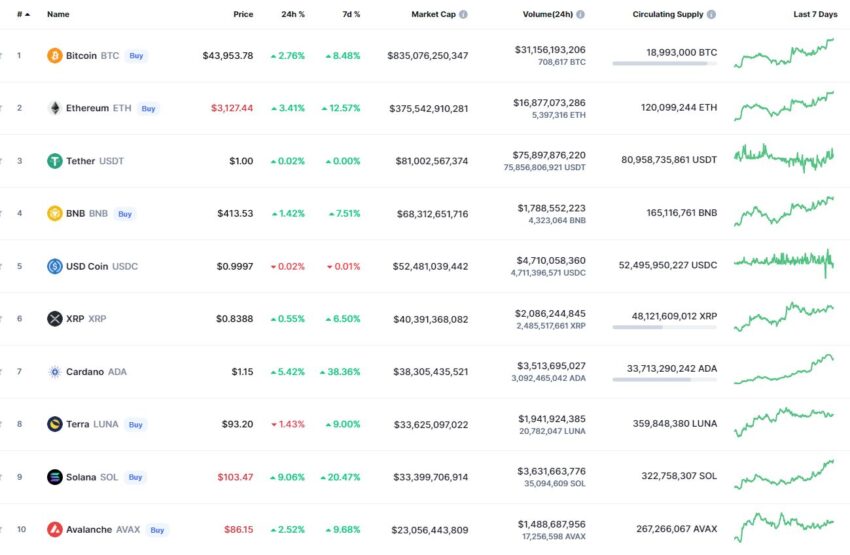Click the Buy button next to Avalanche
The height and width of the screenshot is (555, 850).
pyautogui.click(x=157, y=530)
